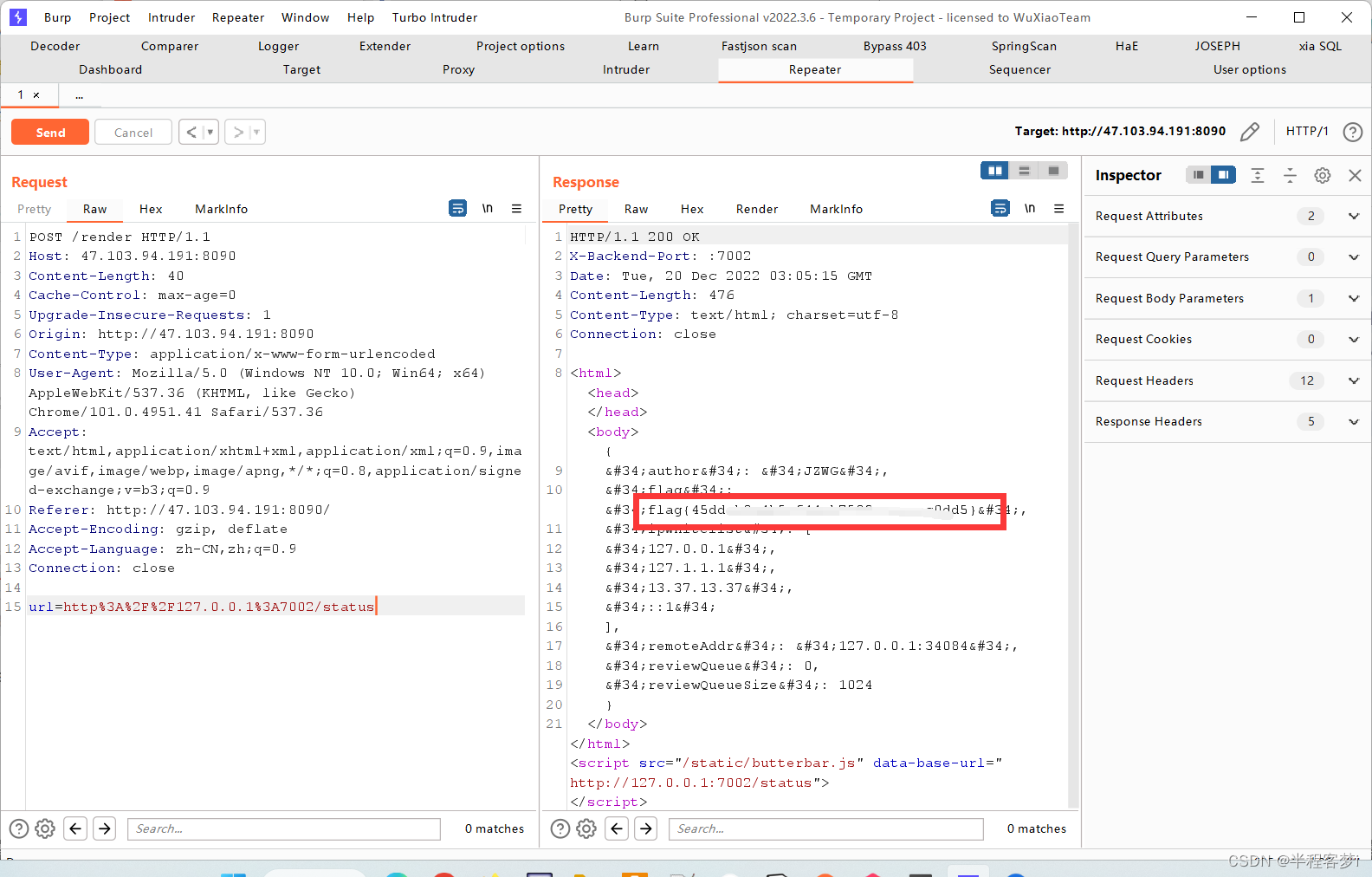Switch to the Proxy tab

click(458, 69)
